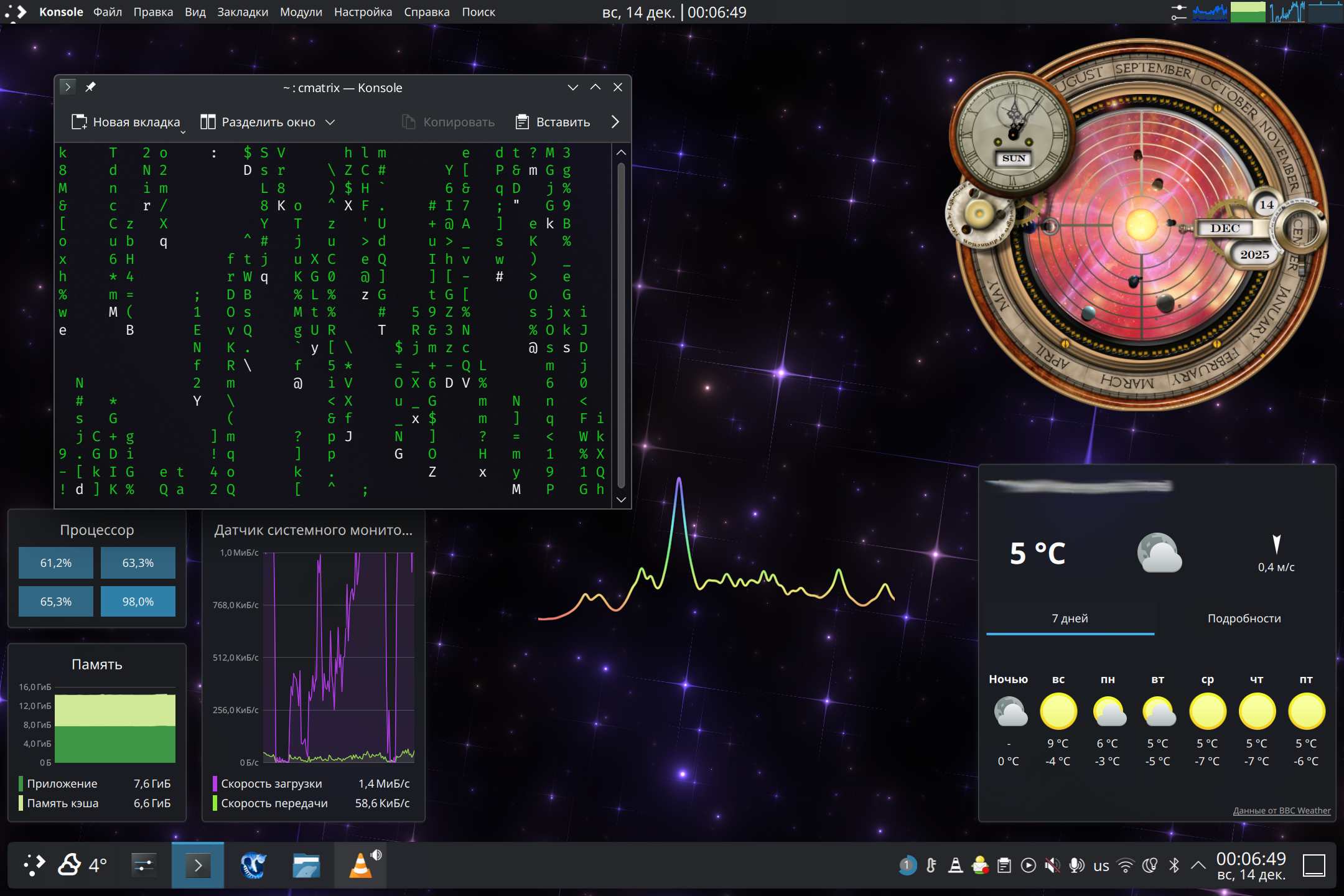Open the Bluetooth tray icon
1344x896 pixels.
pos(1174,866)
